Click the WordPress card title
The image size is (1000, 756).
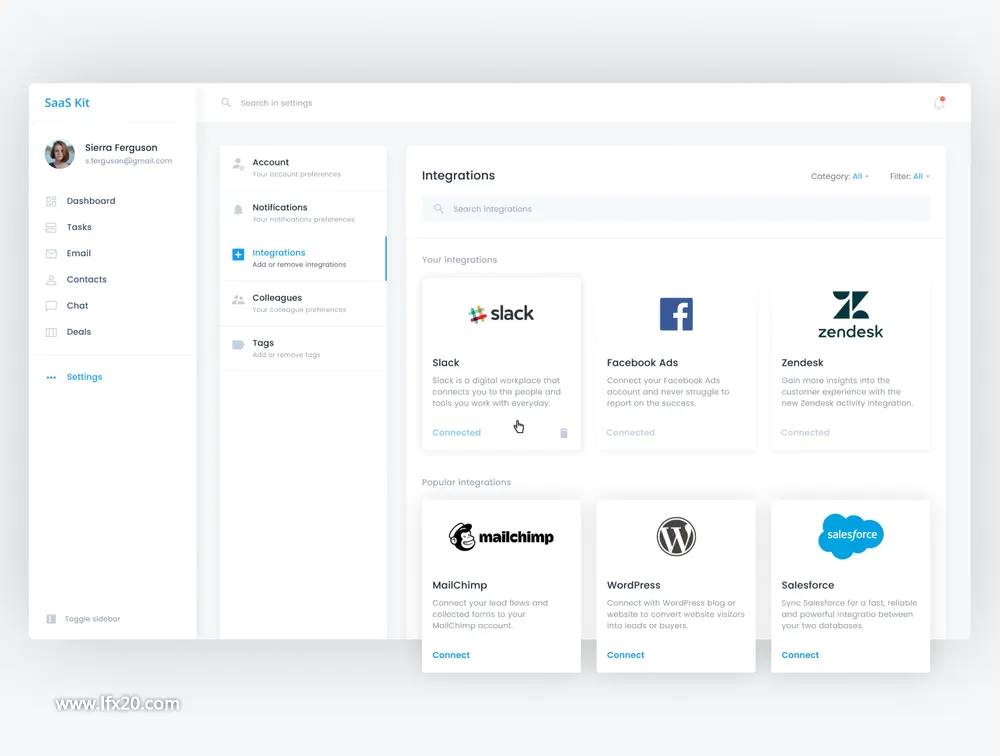633,586
